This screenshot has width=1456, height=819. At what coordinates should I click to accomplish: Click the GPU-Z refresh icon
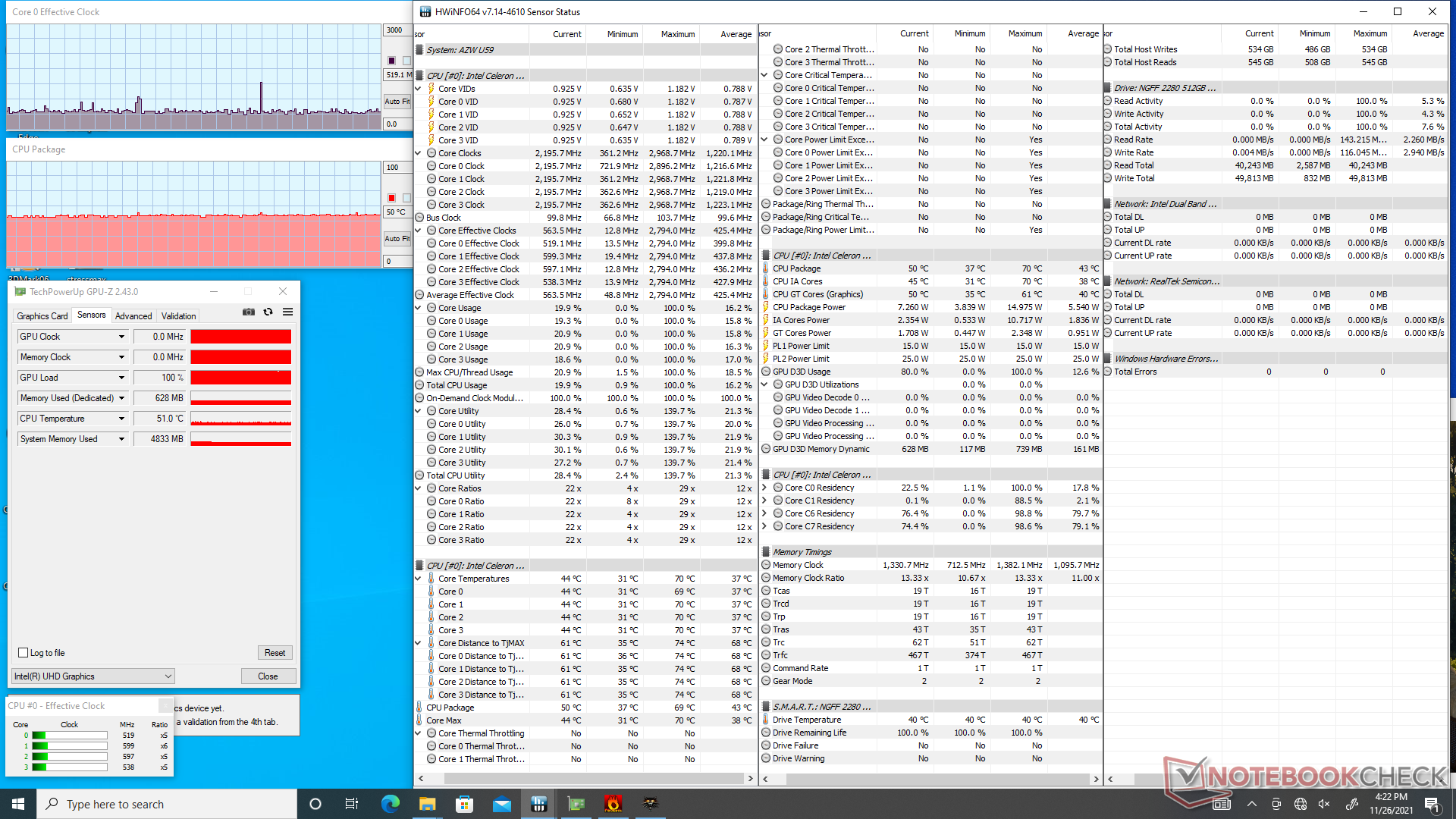coord(268,312)
